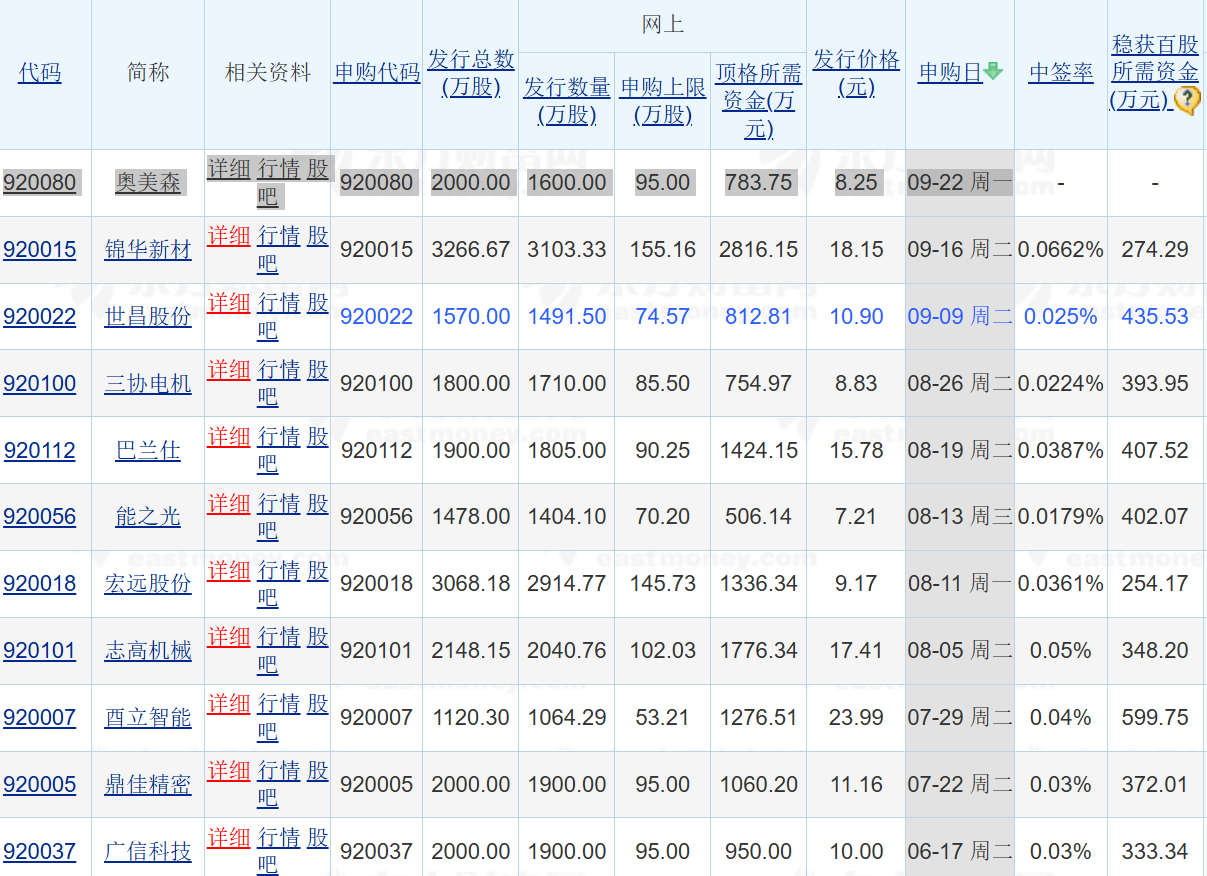Open 行情 for 三协电机 row
The height and width of the screenshot is (876, 1207).
click(x=279, y=370)
